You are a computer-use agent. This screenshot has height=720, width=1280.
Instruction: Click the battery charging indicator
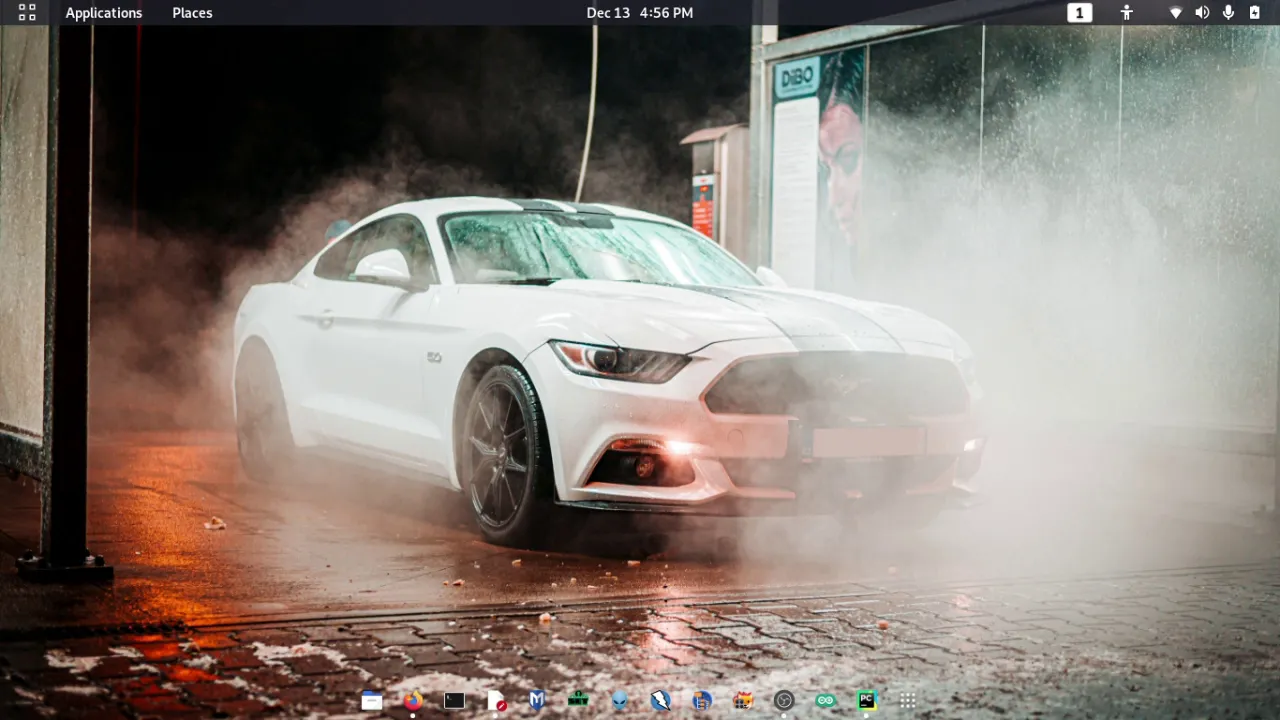tap(1255, 13)
